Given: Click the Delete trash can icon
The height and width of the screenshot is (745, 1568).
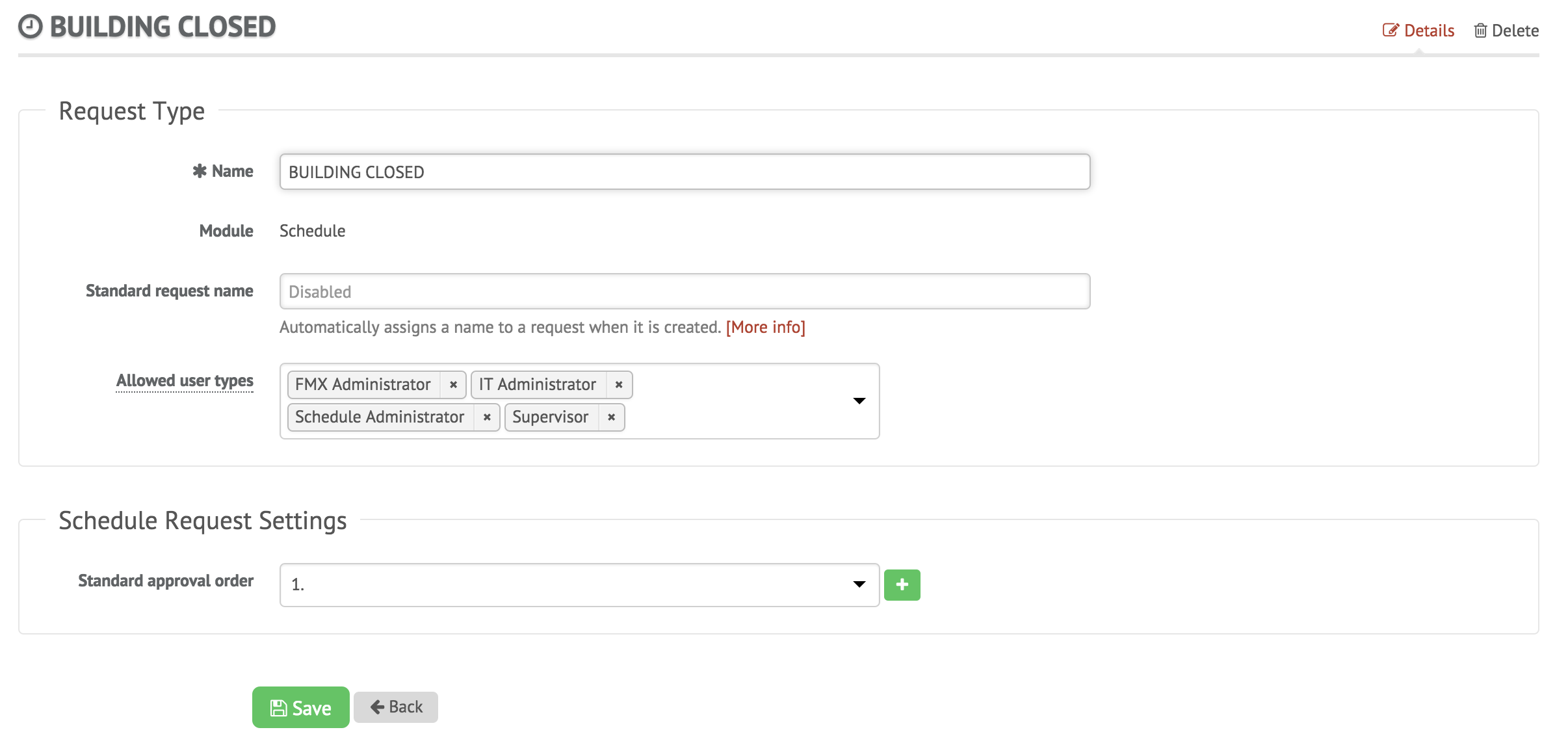Looking at the screenshot, I should click(1480, 31).
